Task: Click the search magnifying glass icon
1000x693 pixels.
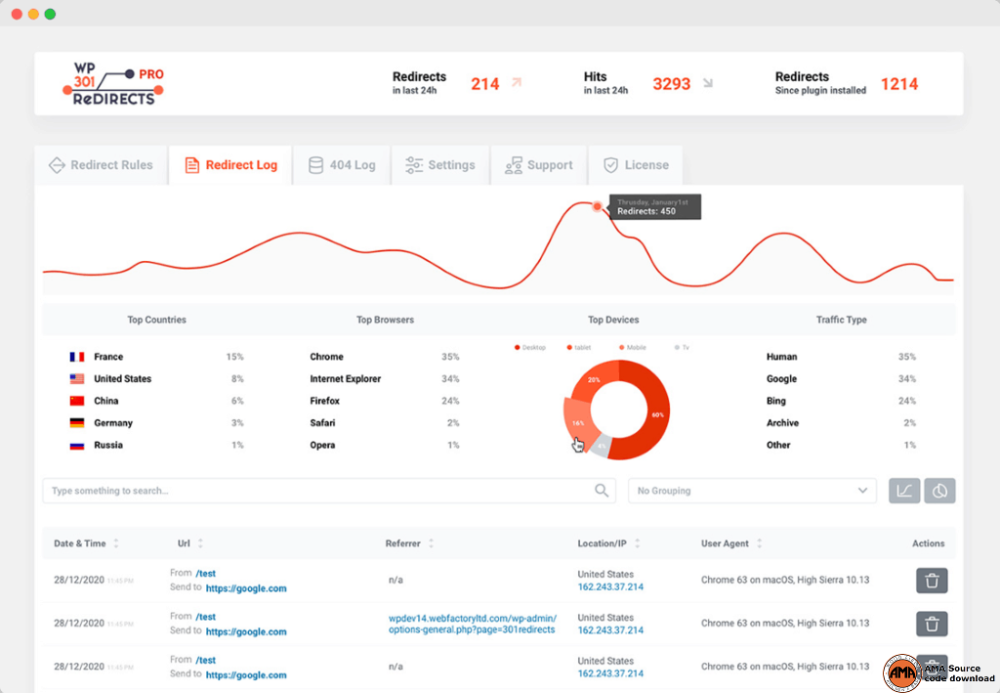Action: pos(601,490)
